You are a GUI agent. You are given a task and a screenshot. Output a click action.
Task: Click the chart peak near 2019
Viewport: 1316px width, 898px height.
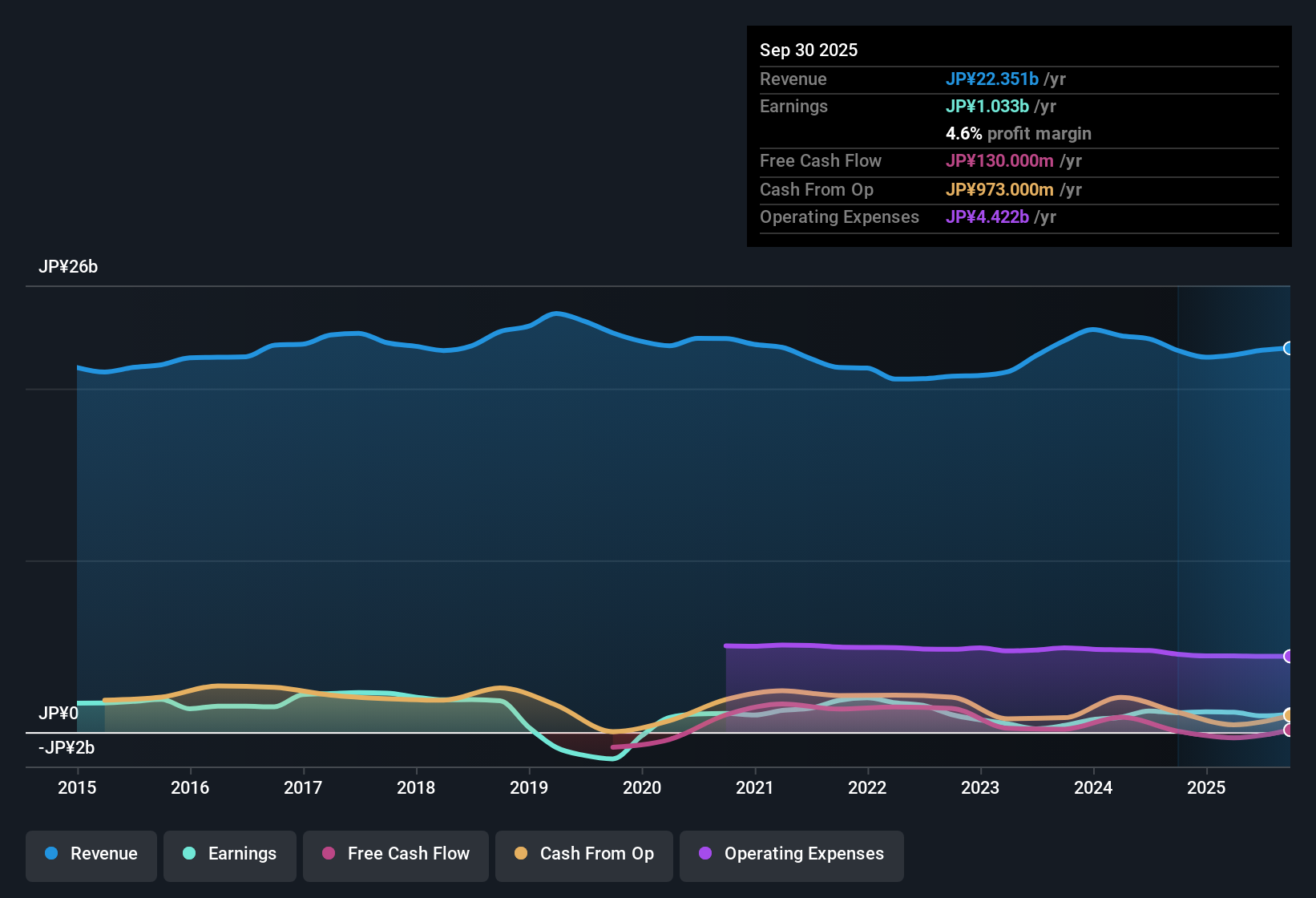[557, 313]
